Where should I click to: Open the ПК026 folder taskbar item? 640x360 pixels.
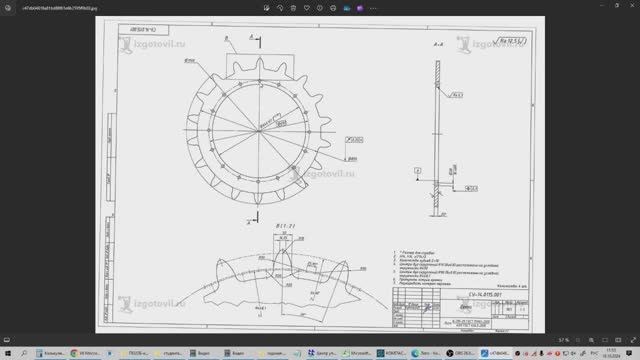click(136, 353)
